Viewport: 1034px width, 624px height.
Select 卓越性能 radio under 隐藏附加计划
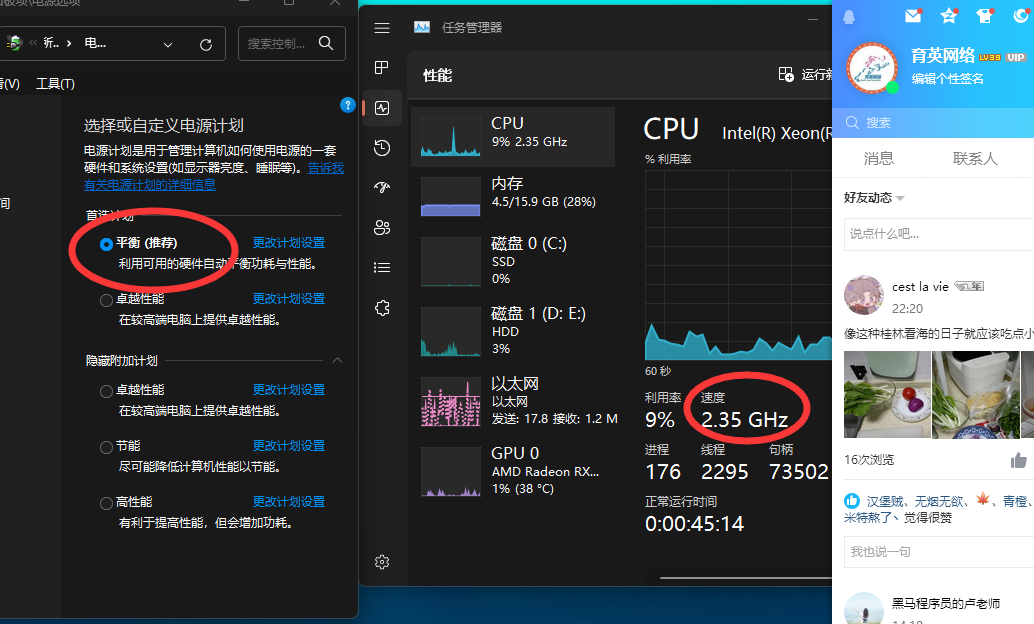point(107,390)
